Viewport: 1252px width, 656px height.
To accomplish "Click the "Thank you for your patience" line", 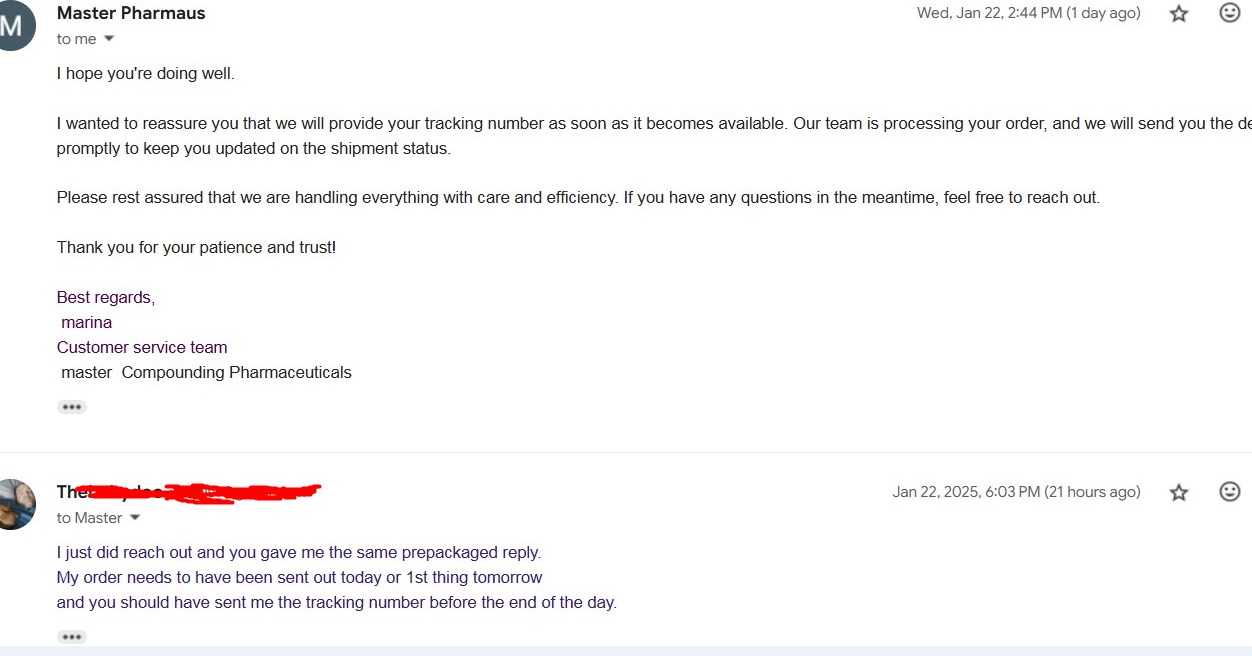I will 196,247.
